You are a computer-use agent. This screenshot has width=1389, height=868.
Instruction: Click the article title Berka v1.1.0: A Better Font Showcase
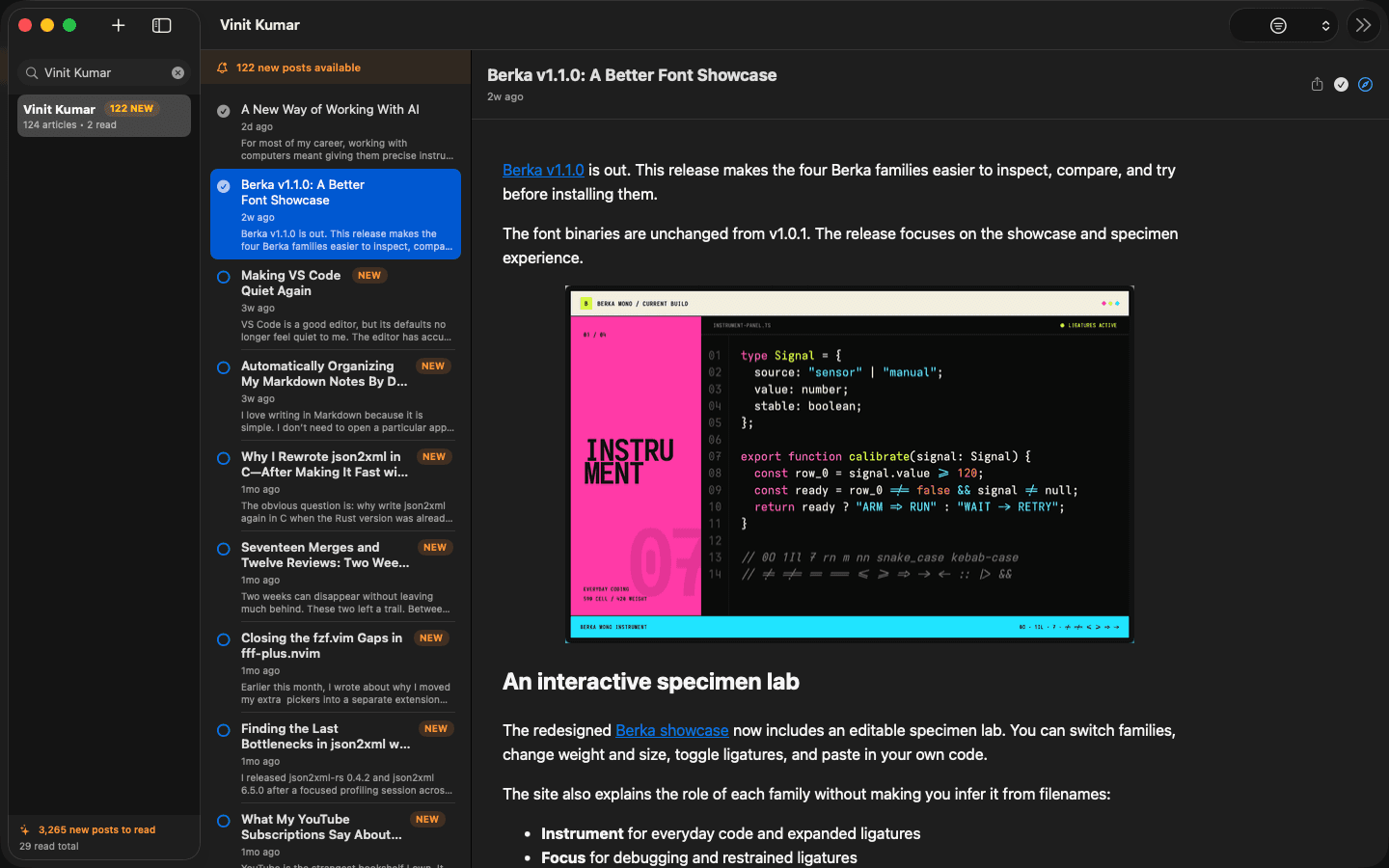pos(632,75)
